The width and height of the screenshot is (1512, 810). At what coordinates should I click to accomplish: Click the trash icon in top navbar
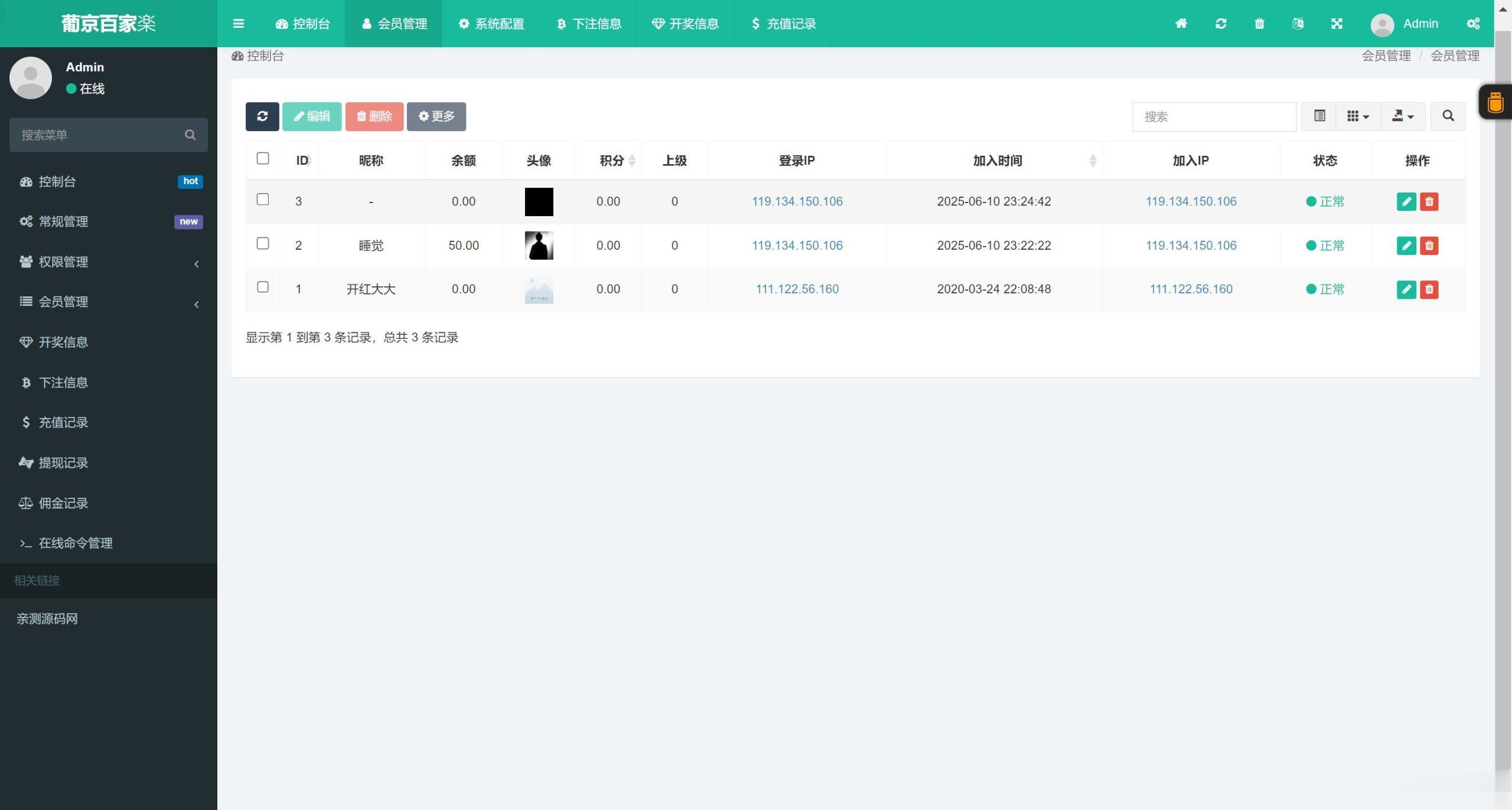click(x=1259, y=24)
